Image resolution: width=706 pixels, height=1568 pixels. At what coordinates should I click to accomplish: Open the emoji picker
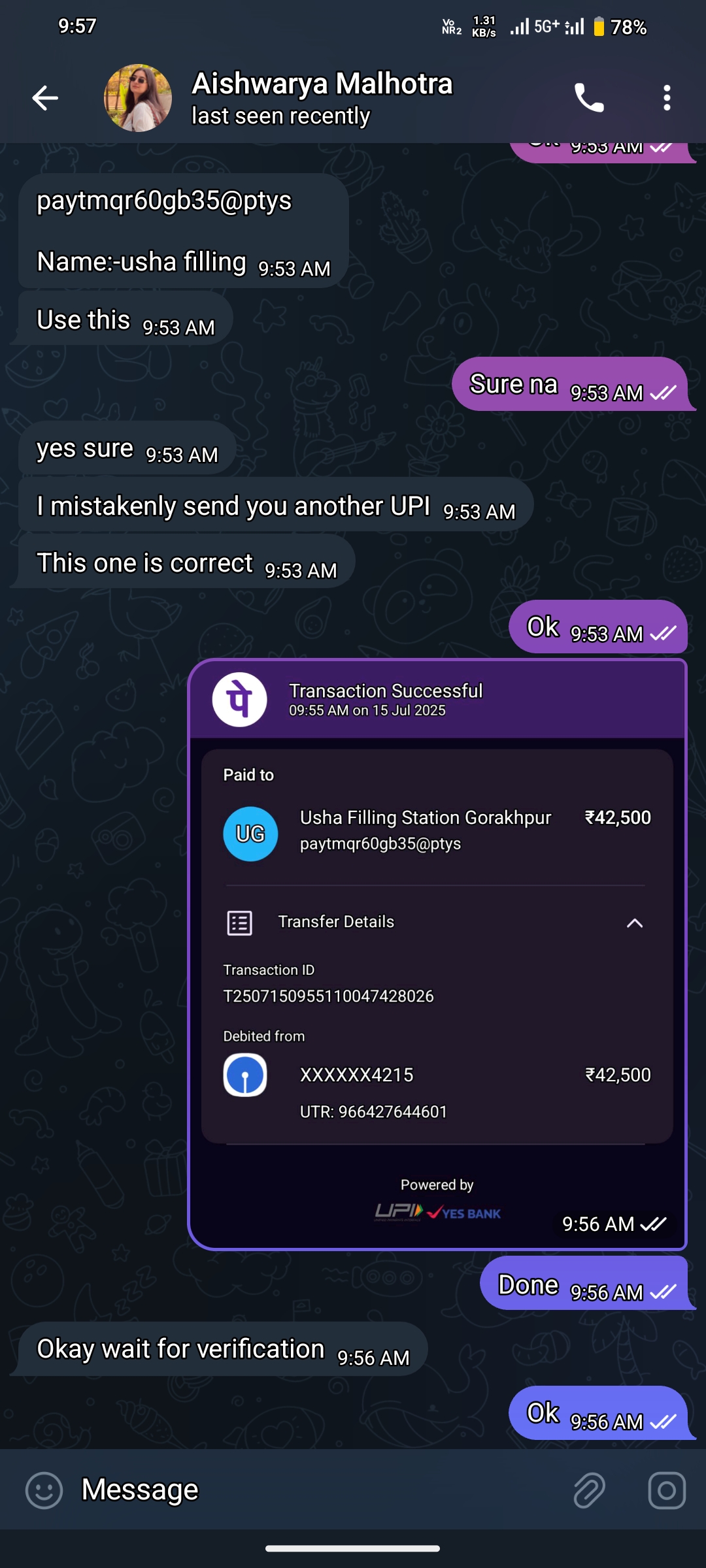44,1490
